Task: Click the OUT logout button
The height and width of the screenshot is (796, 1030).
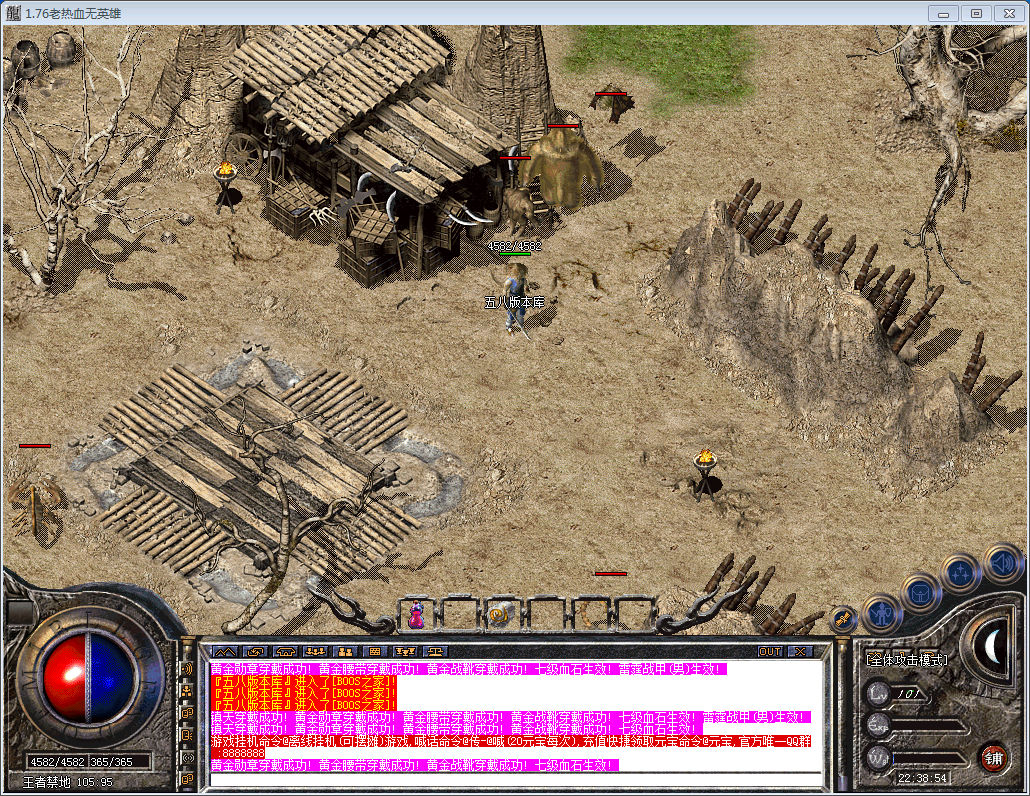Action: pos(770,652)
